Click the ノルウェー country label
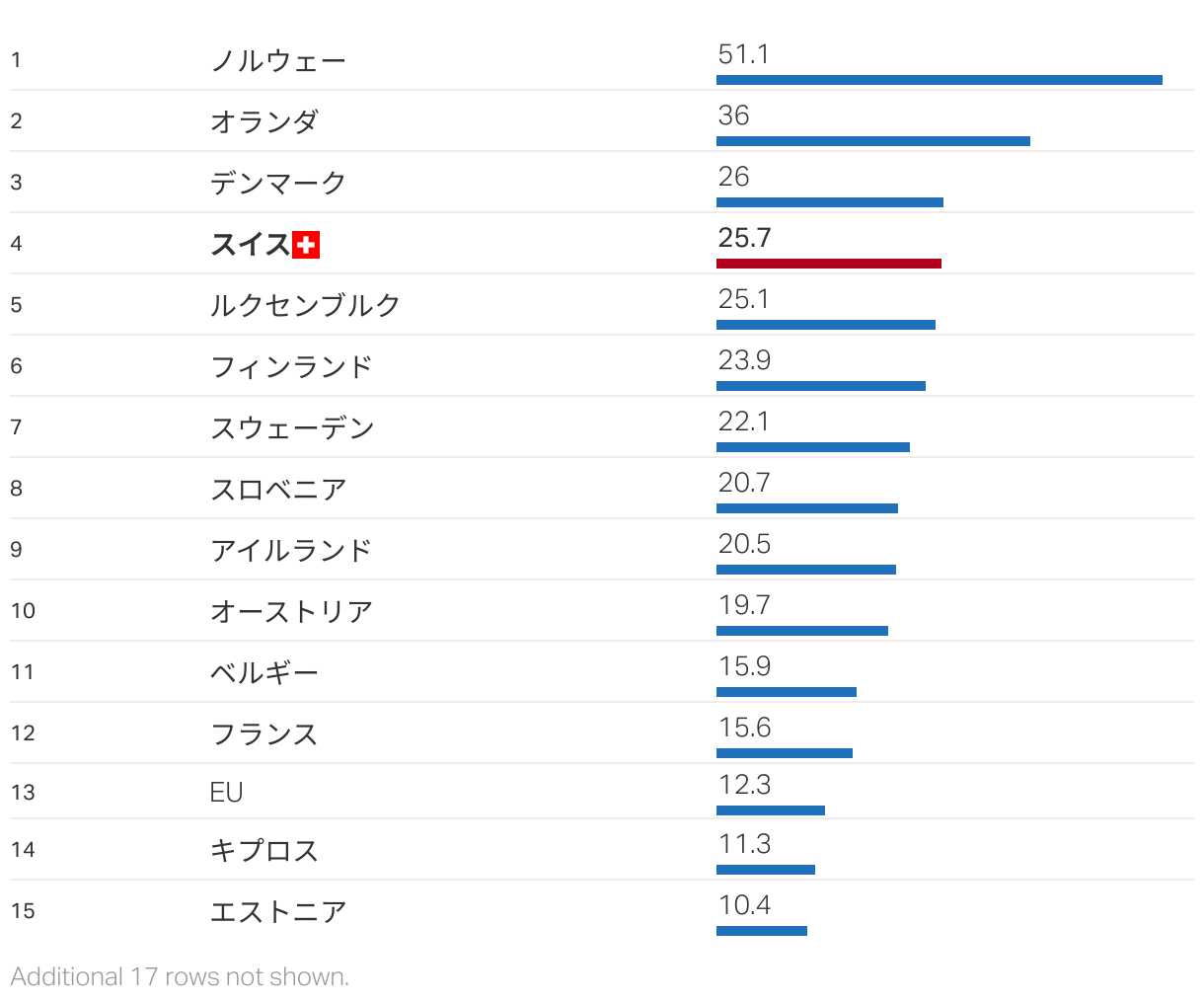Viewport: 1204px width, 1001px height. (278, 61)
